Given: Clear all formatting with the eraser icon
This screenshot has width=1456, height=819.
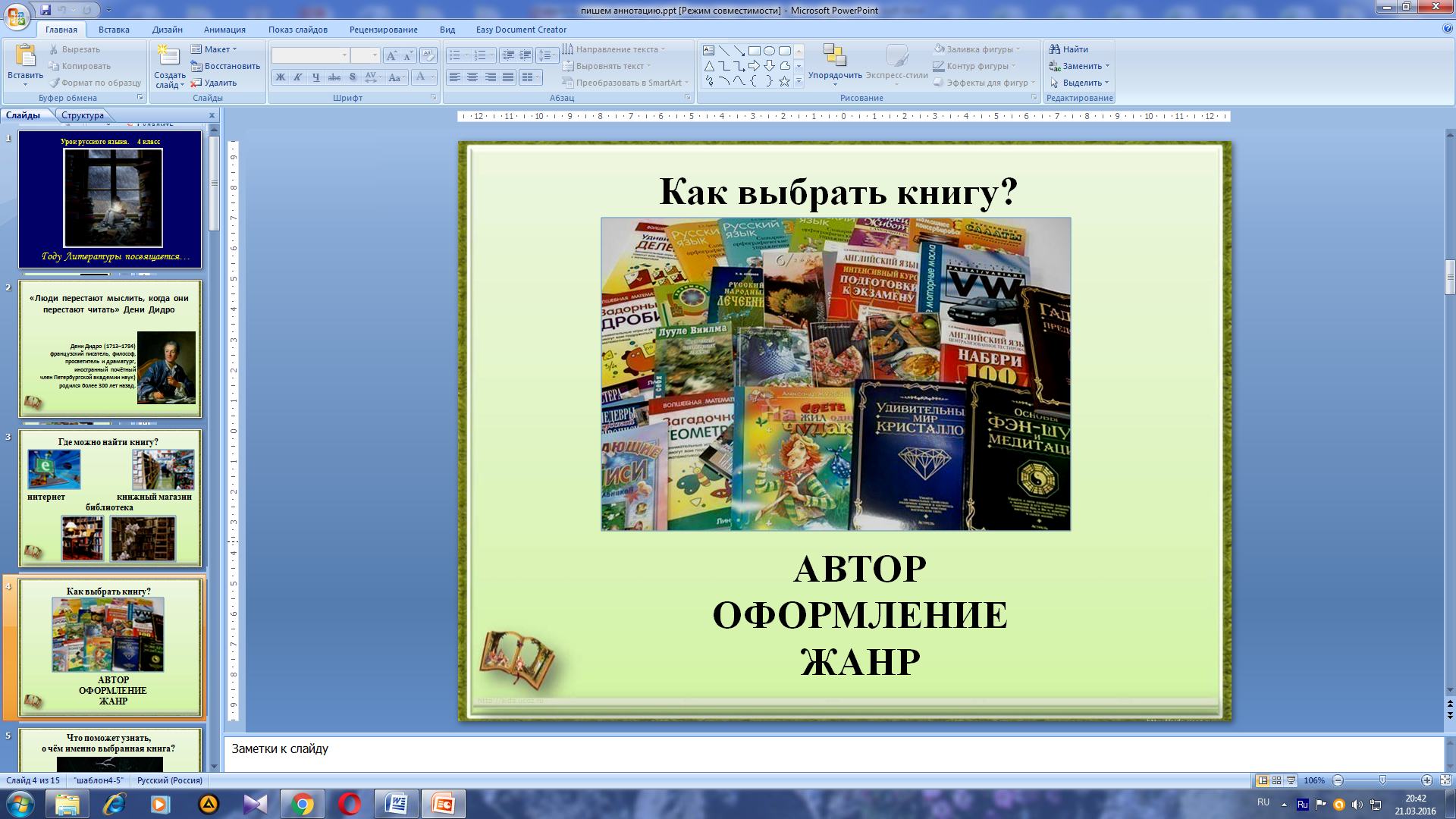Looking at the screenshot, I should [428, 55].
